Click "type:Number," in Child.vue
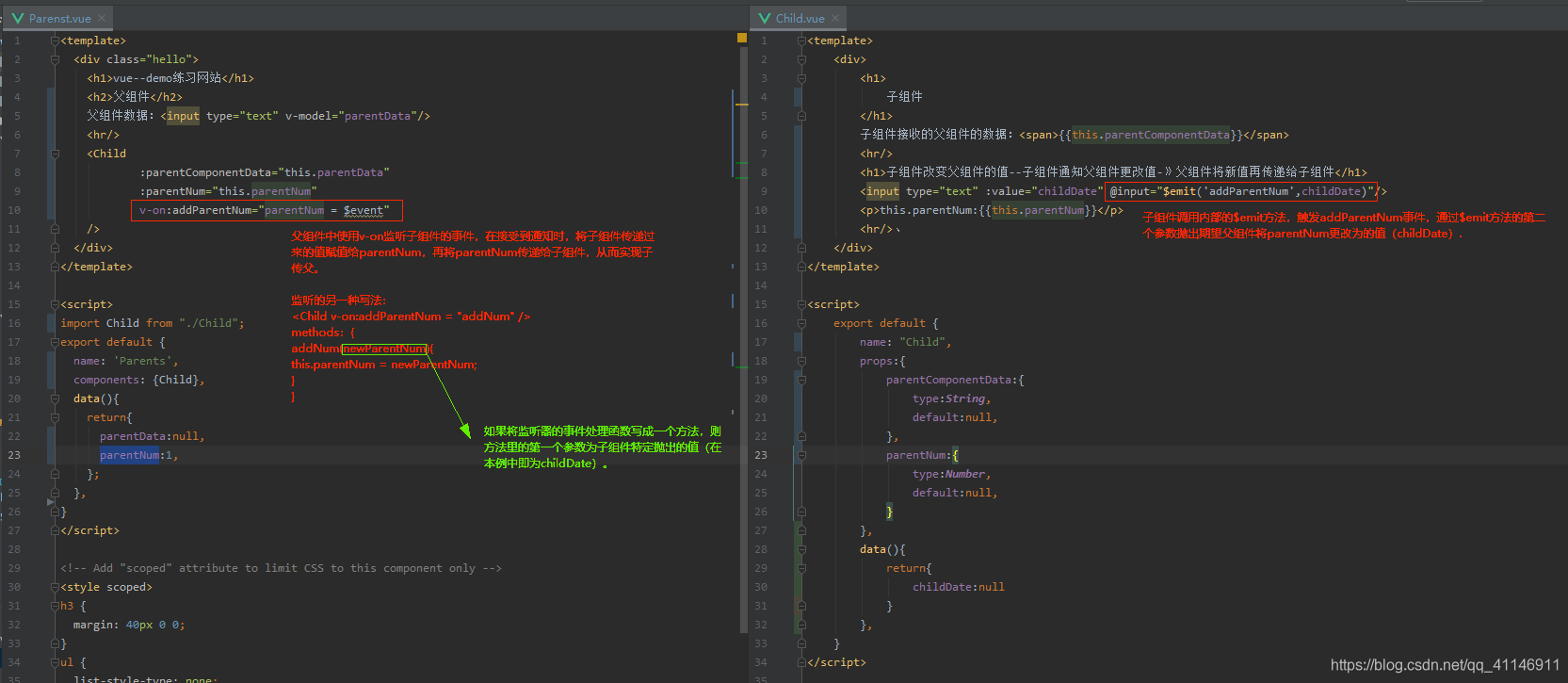The height and width of the screenshot is (683, 1568). pos(951,474)
